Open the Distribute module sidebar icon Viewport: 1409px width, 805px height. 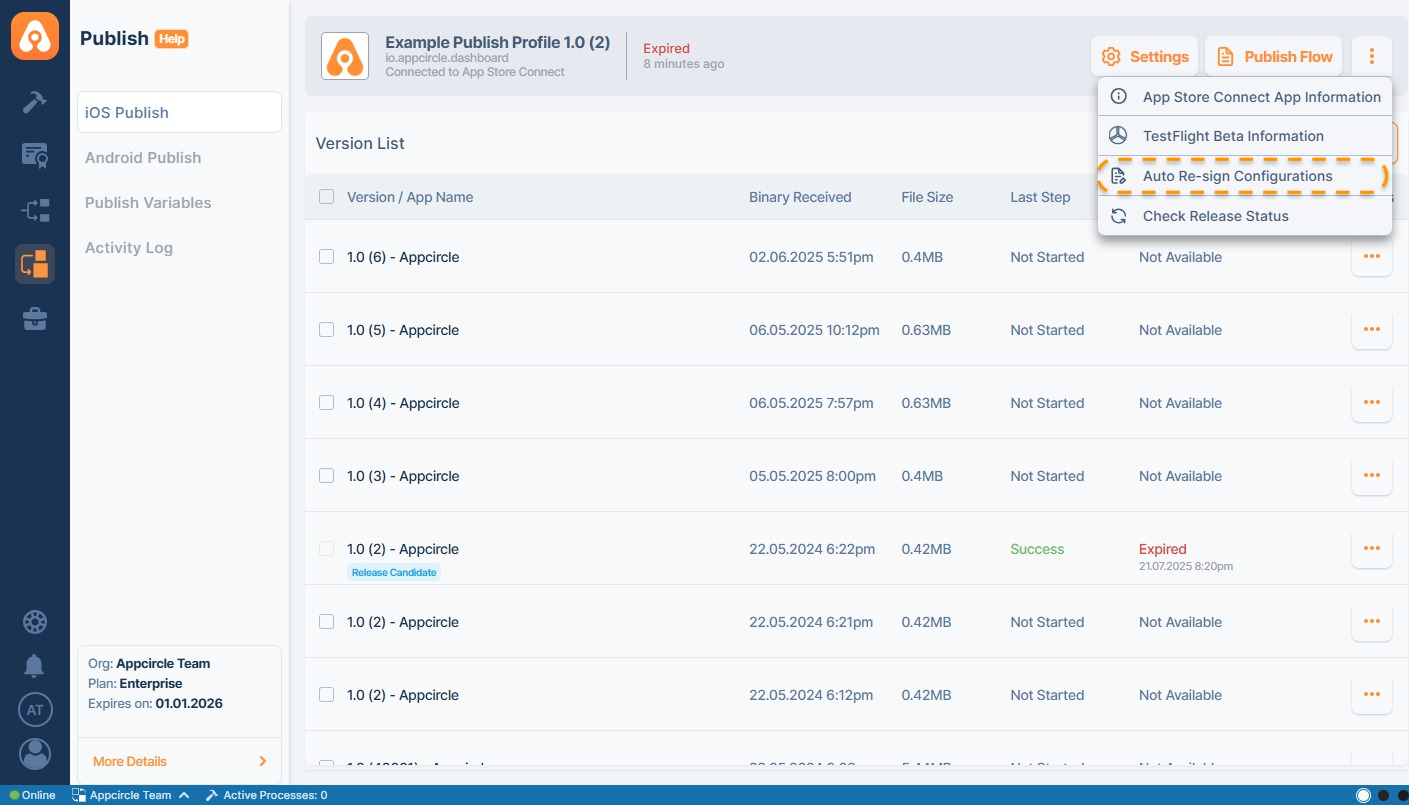coord(35,210)
